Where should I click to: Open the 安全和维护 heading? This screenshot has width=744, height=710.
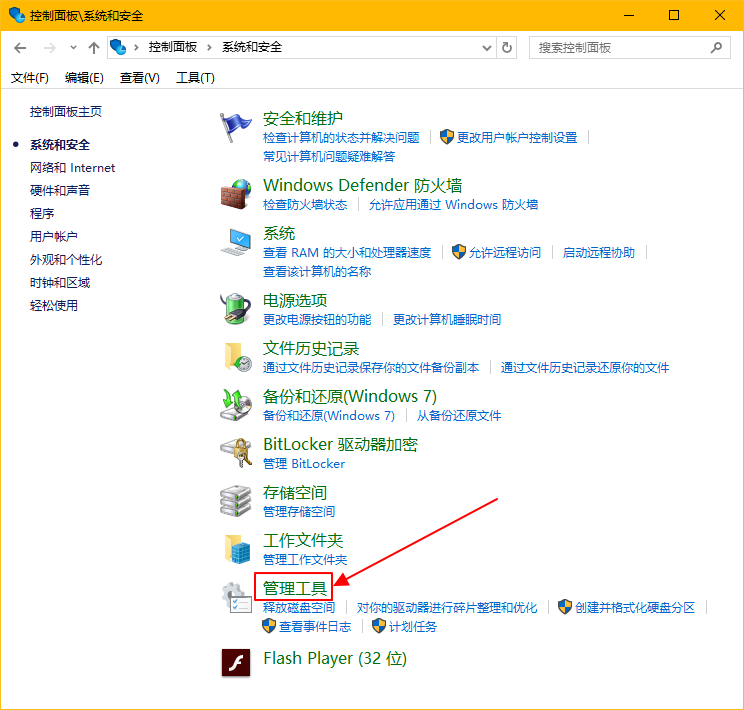pyautogui.click(x=303, y=118)
